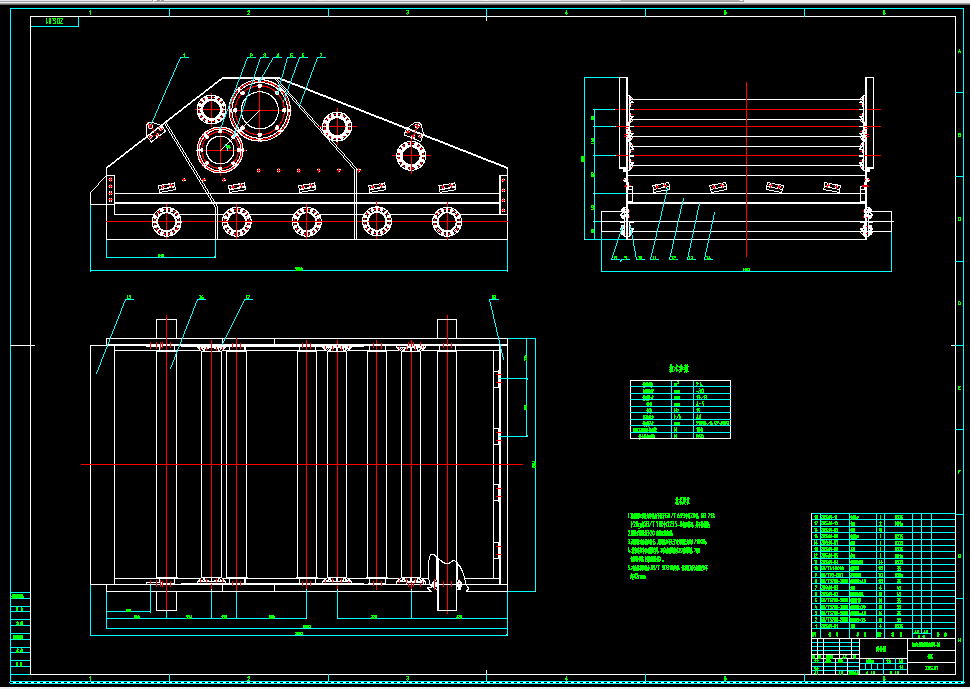The image size is (970, 689).
Task: Pick the horizontal red centerline of plan view
Action: (x=302, y=464)
